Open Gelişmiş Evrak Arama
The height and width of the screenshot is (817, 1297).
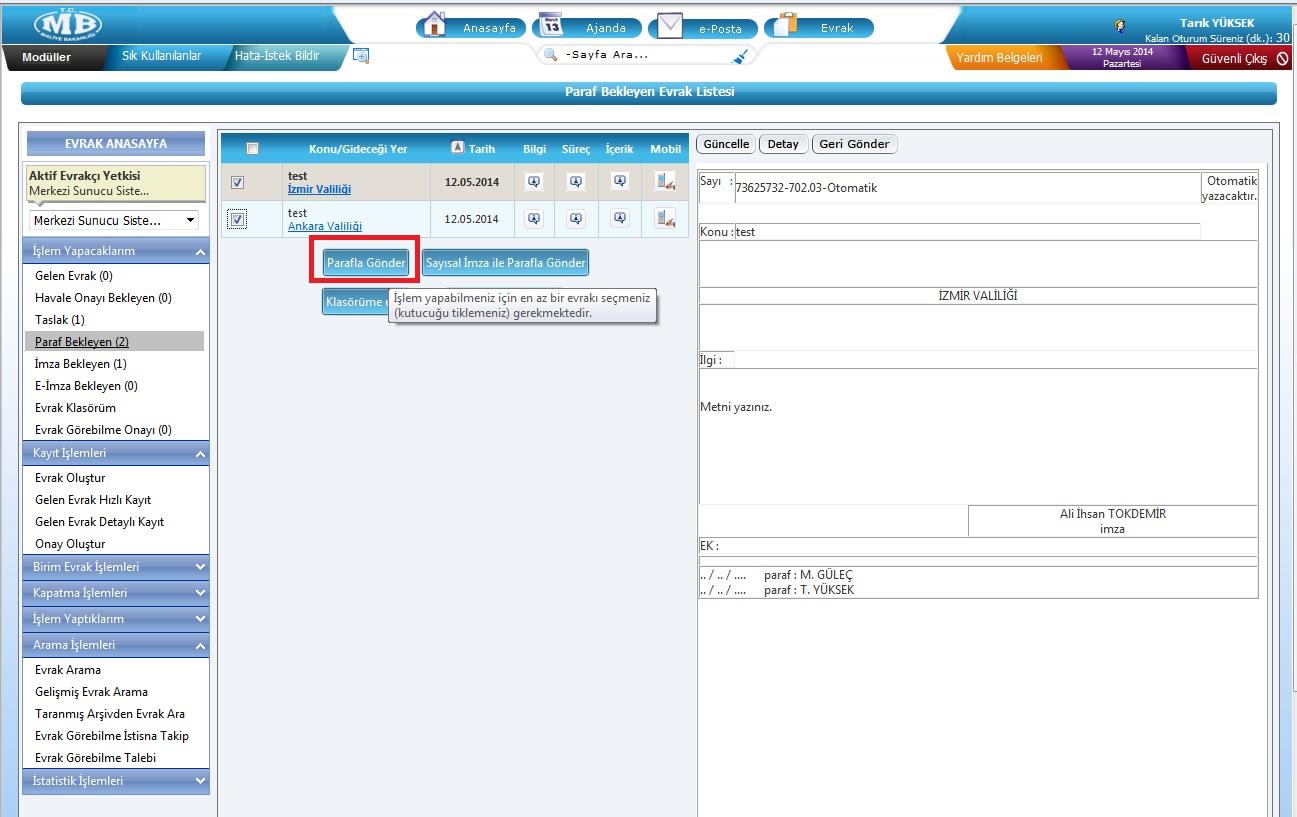point(91,692)
